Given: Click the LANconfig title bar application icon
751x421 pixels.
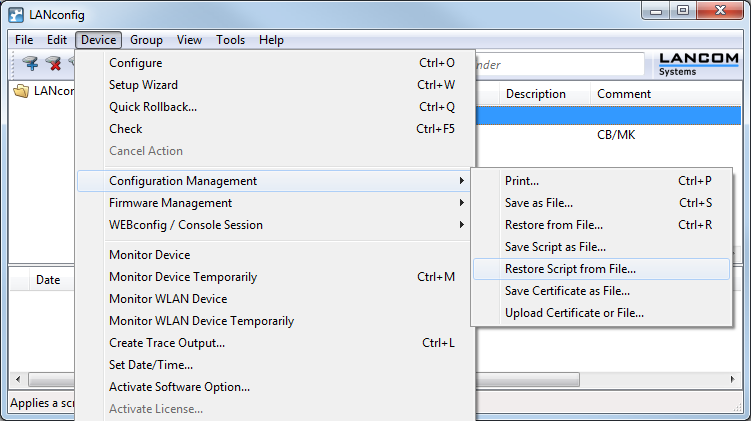Looking at the screenshot, I should pyautogui.click(x=16, y=13).
